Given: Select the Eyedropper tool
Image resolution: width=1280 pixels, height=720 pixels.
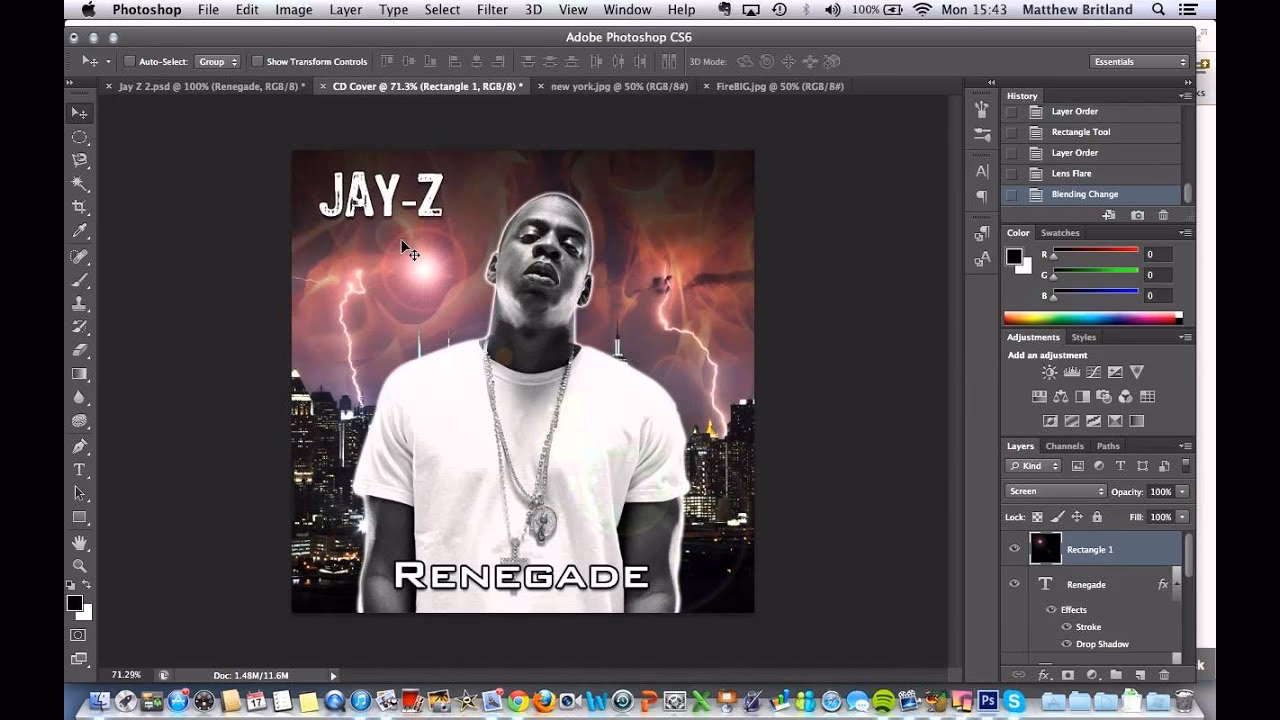Looking at the screenshot, I should 80,231.
